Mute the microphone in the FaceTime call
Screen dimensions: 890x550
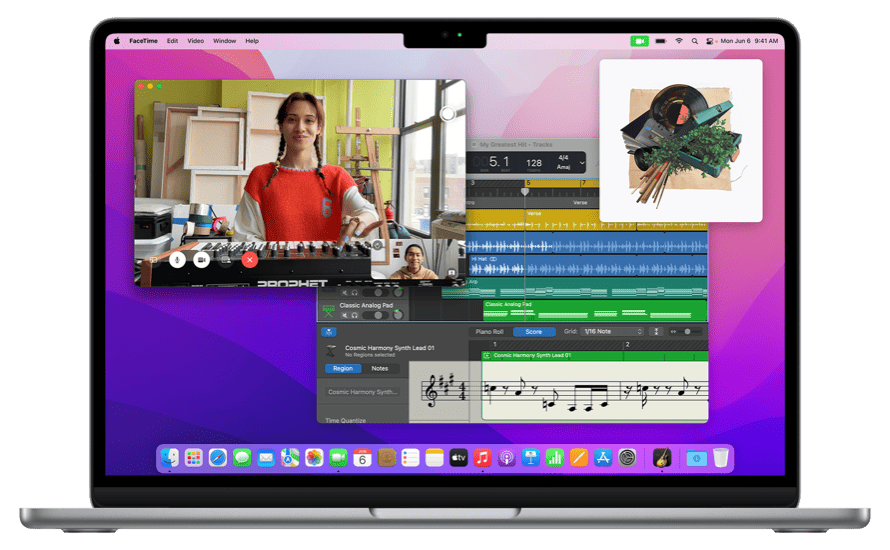177,260
